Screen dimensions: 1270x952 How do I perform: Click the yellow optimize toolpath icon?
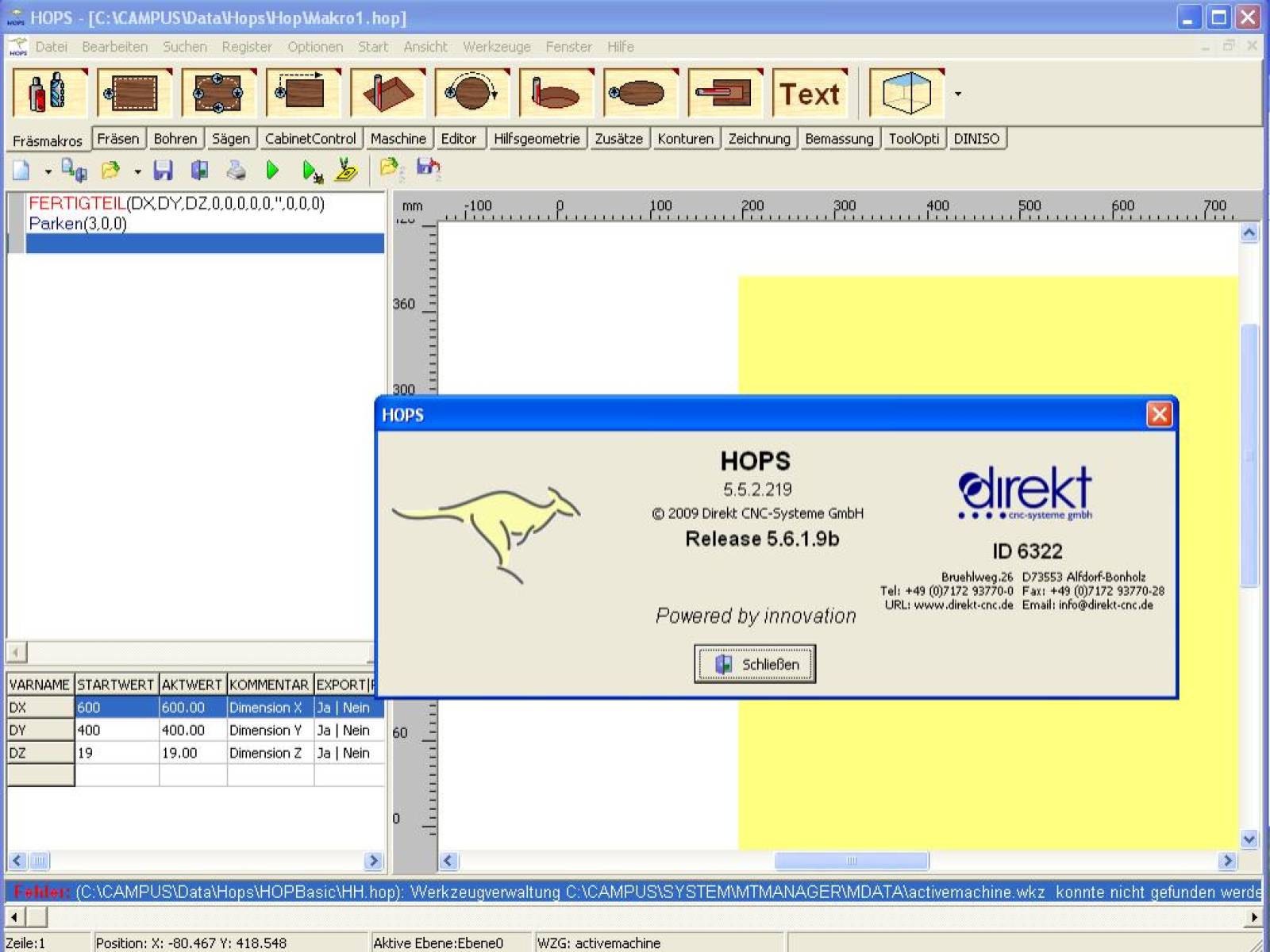(x=347, y=169)
